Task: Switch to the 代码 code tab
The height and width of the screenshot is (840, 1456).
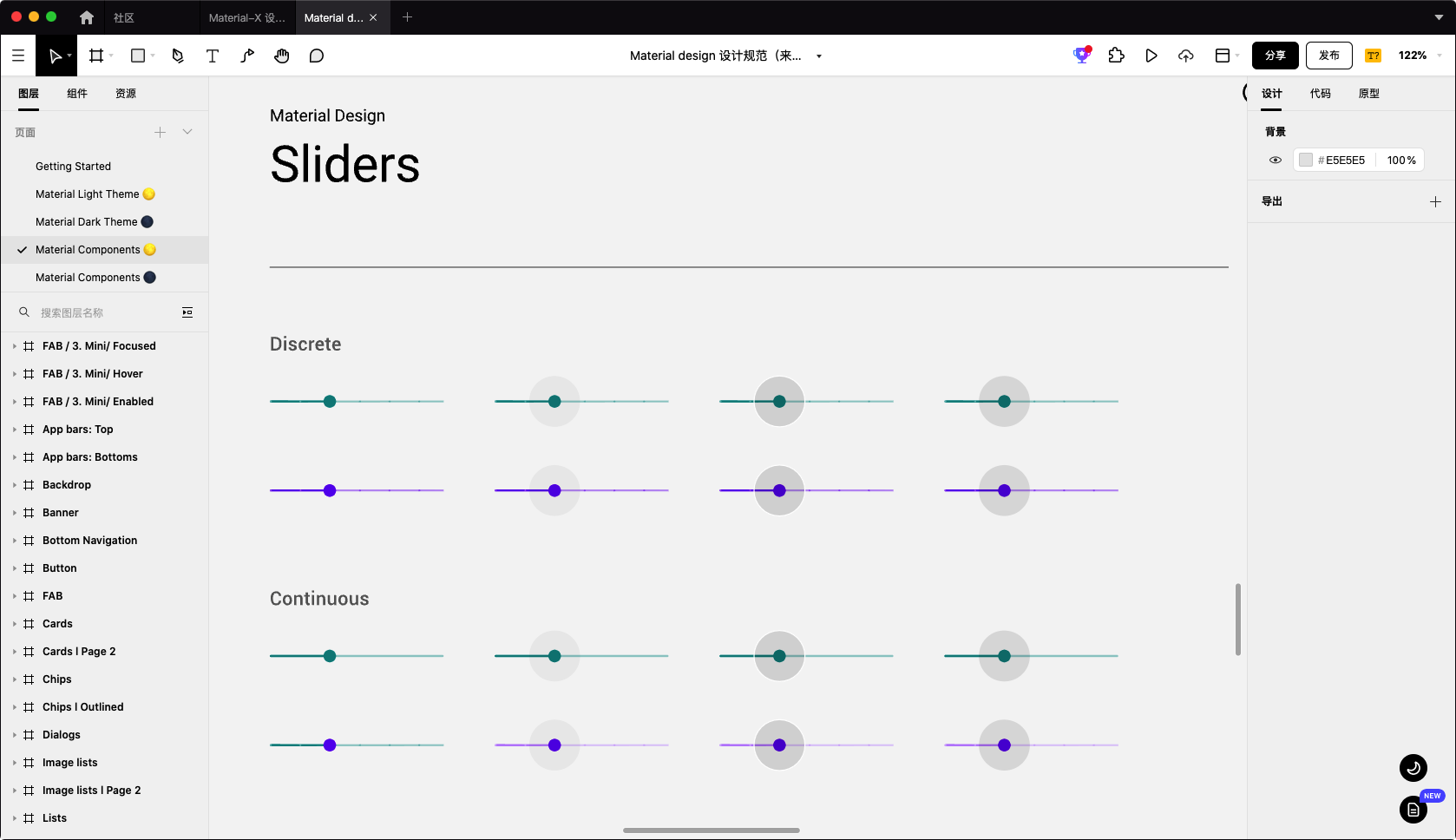Action: pyautogui.click(x=1321, y=94)
